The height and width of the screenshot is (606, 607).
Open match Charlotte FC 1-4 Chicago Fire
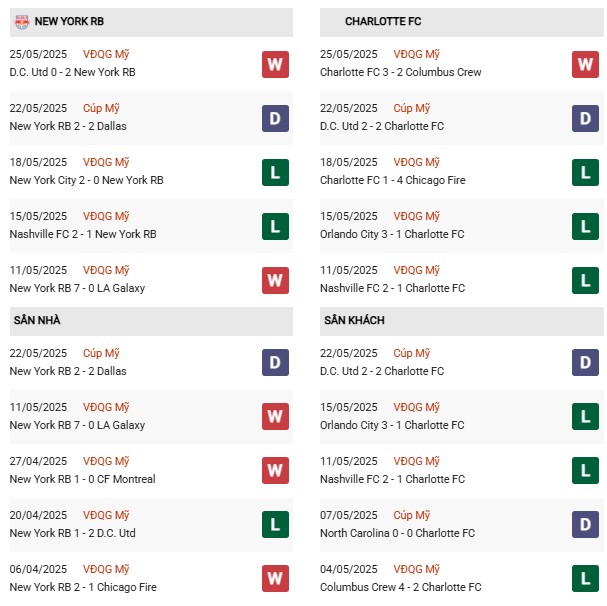coord(393,180)
